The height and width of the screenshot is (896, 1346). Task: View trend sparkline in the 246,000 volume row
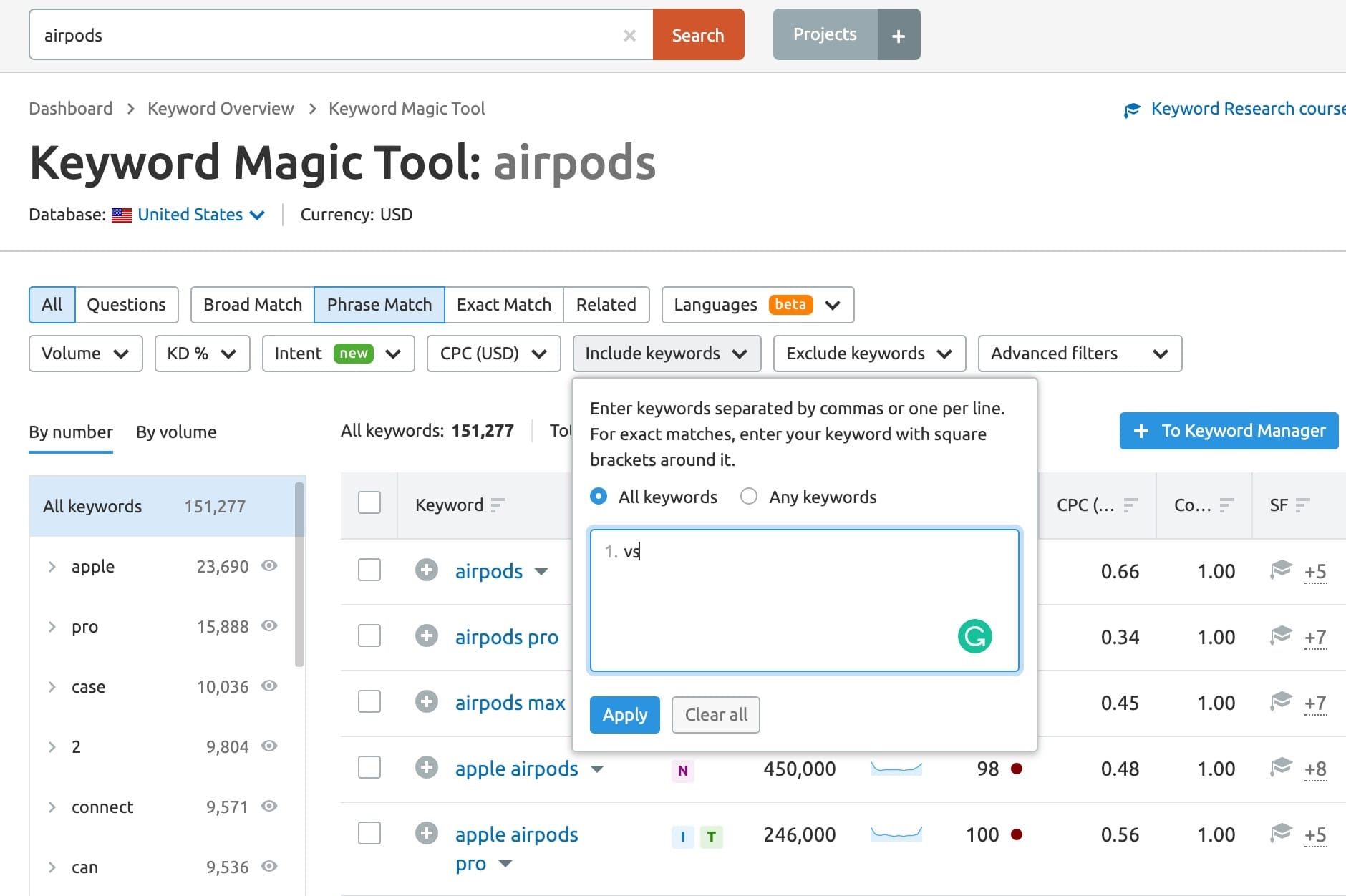(x=896, y=833)
